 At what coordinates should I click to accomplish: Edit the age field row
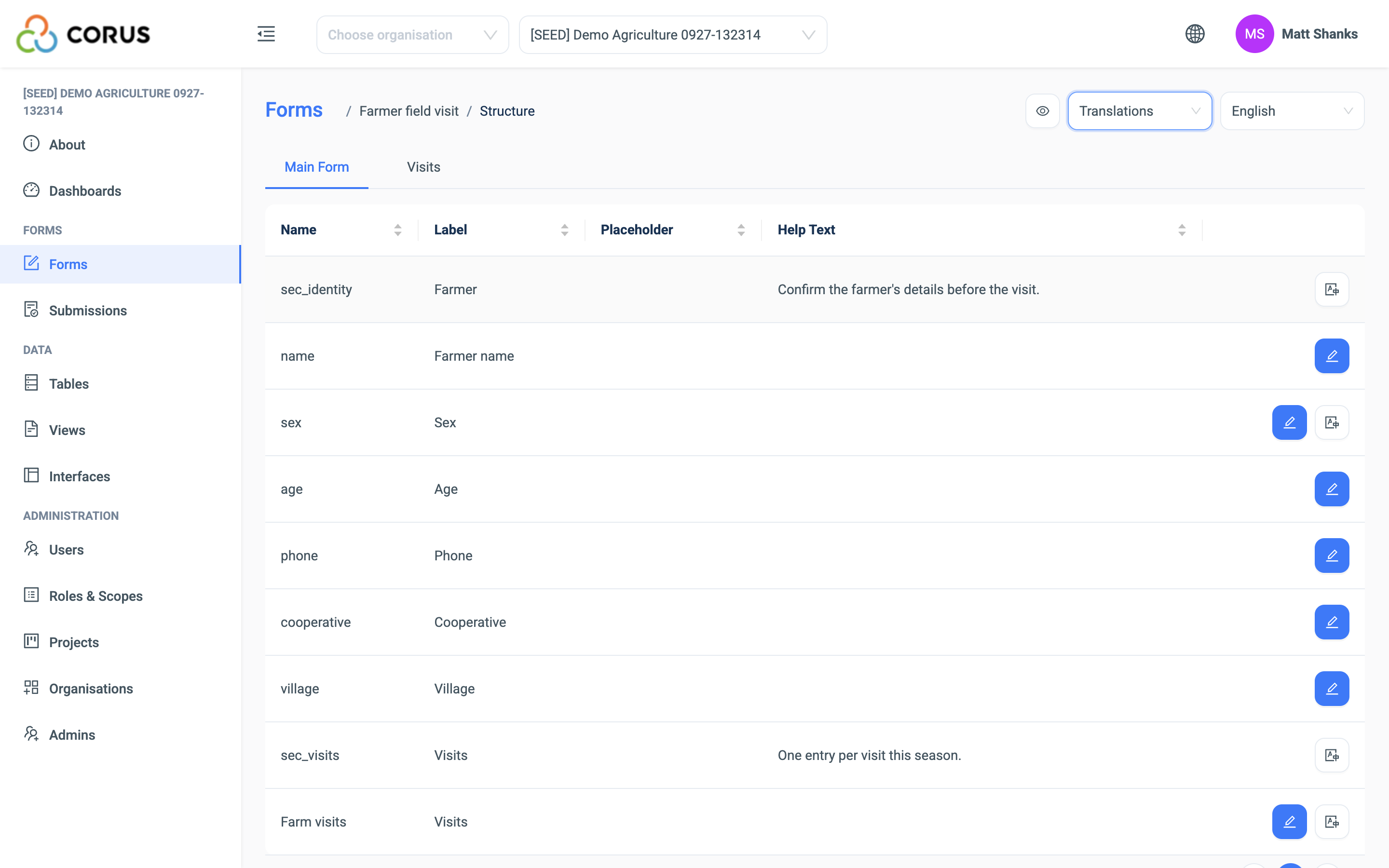coord(1332,489)
